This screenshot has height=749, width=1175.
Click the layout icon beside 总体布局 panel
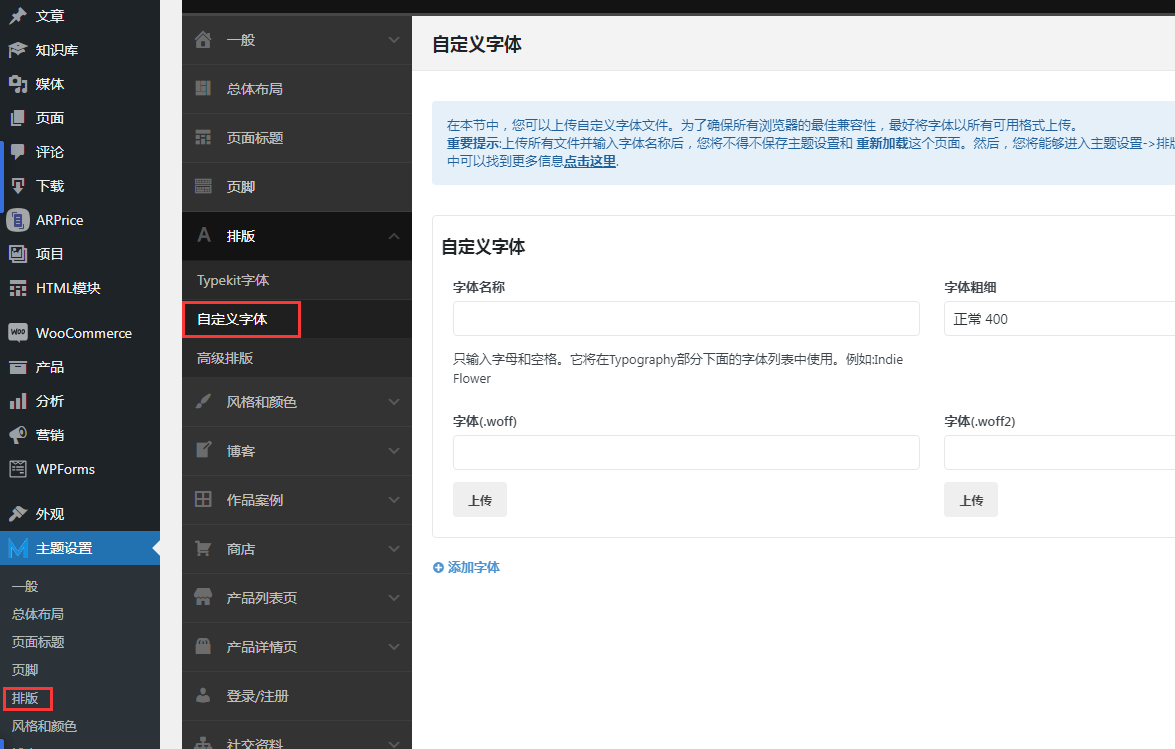click(x=203, y=88)
